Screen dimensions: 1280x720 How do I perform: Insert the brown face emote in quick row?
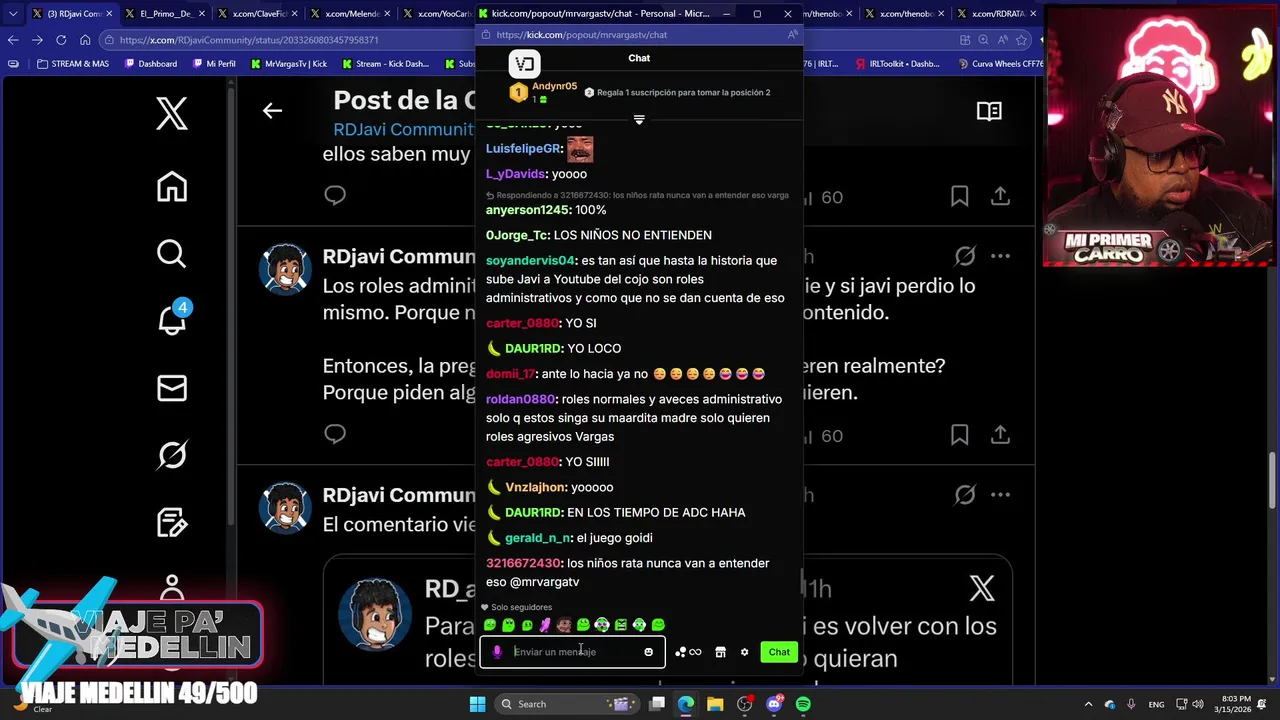tap(564, 625)
